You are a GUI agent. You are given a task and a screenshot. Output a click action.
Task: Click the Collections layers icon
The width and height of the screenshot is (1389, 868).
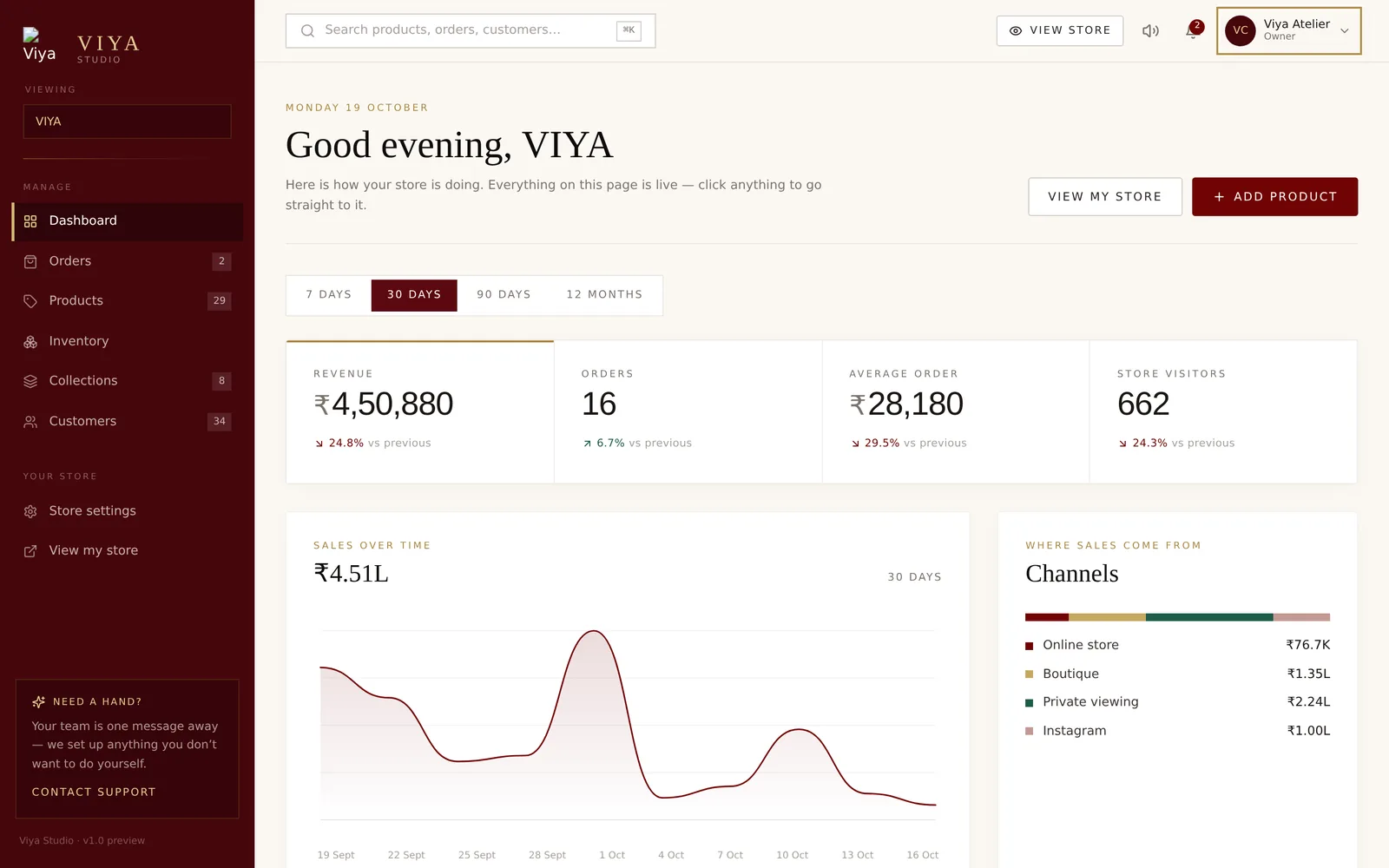click(30, 381)
